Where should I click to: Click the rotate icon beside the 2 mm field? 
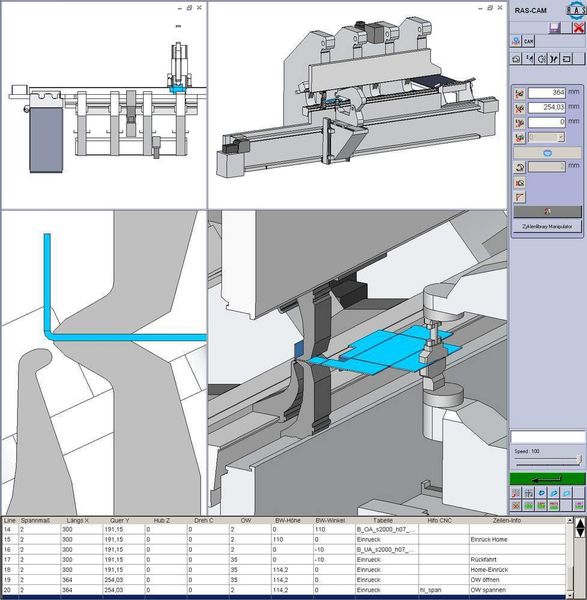pos(519,167)
